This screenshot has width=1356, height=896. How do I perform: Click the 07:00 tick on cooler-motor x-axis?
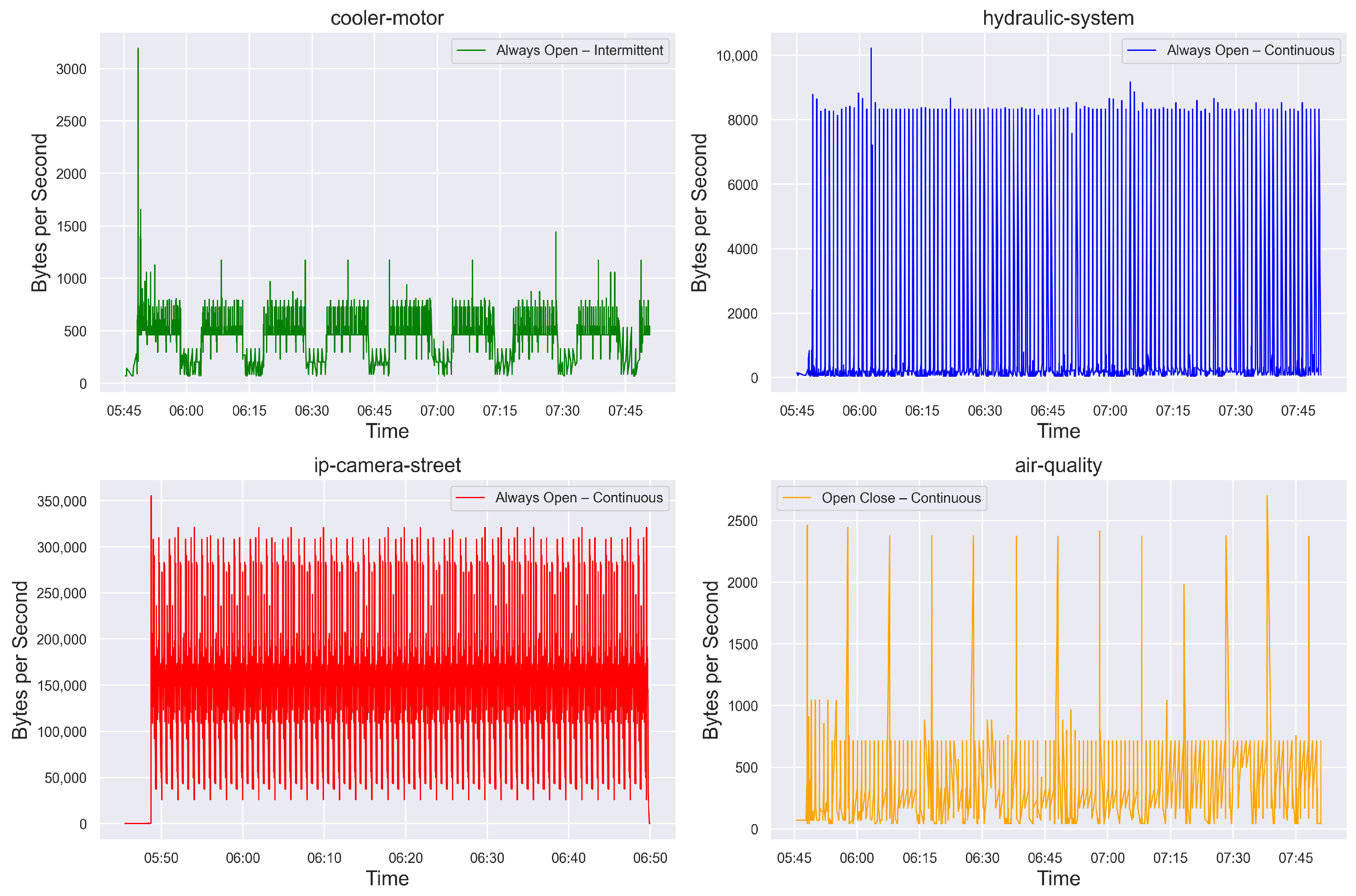pyautogui.click(x=437, y=411)
